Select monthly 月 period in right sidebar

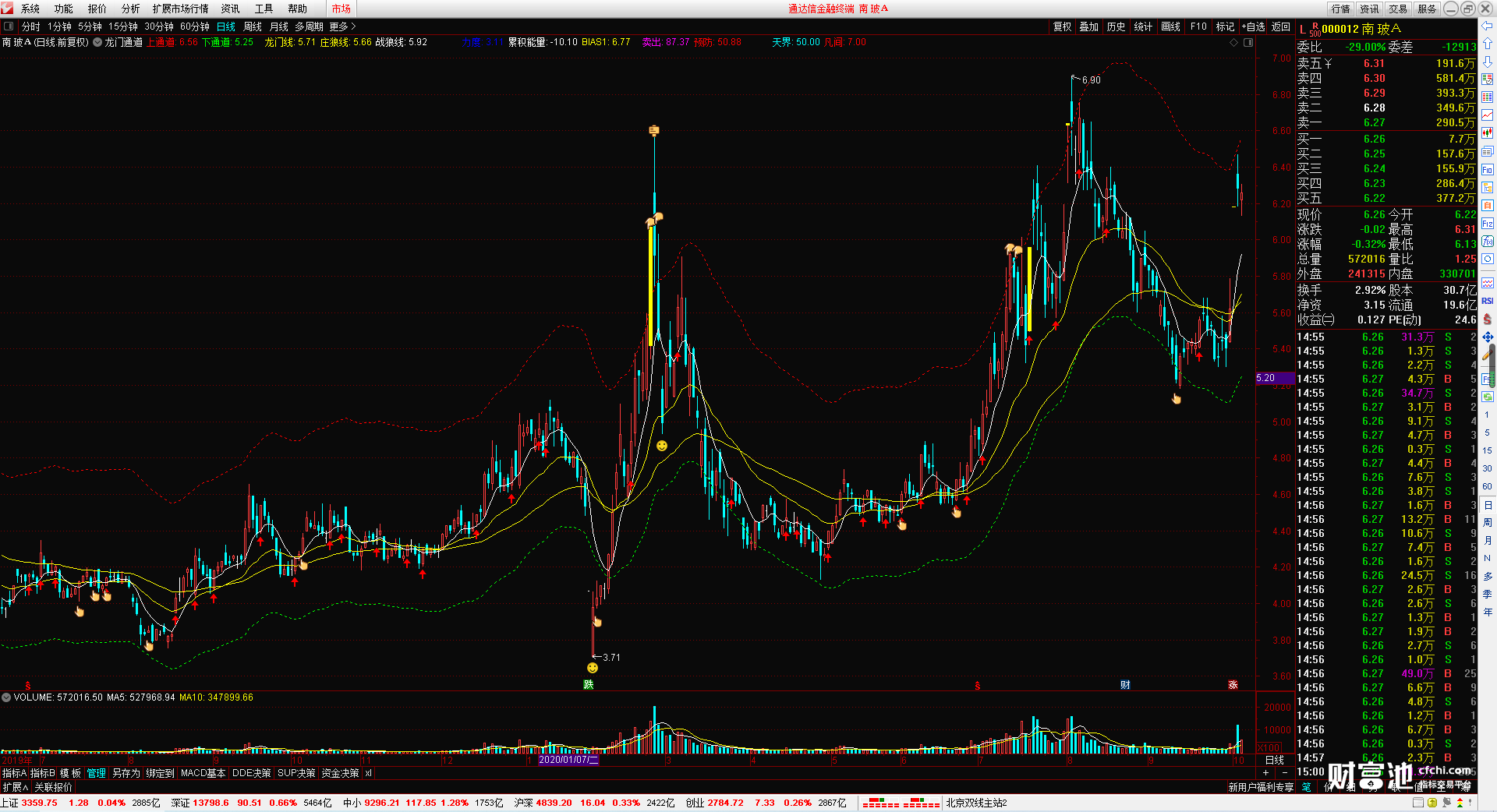click(1487, 540)
